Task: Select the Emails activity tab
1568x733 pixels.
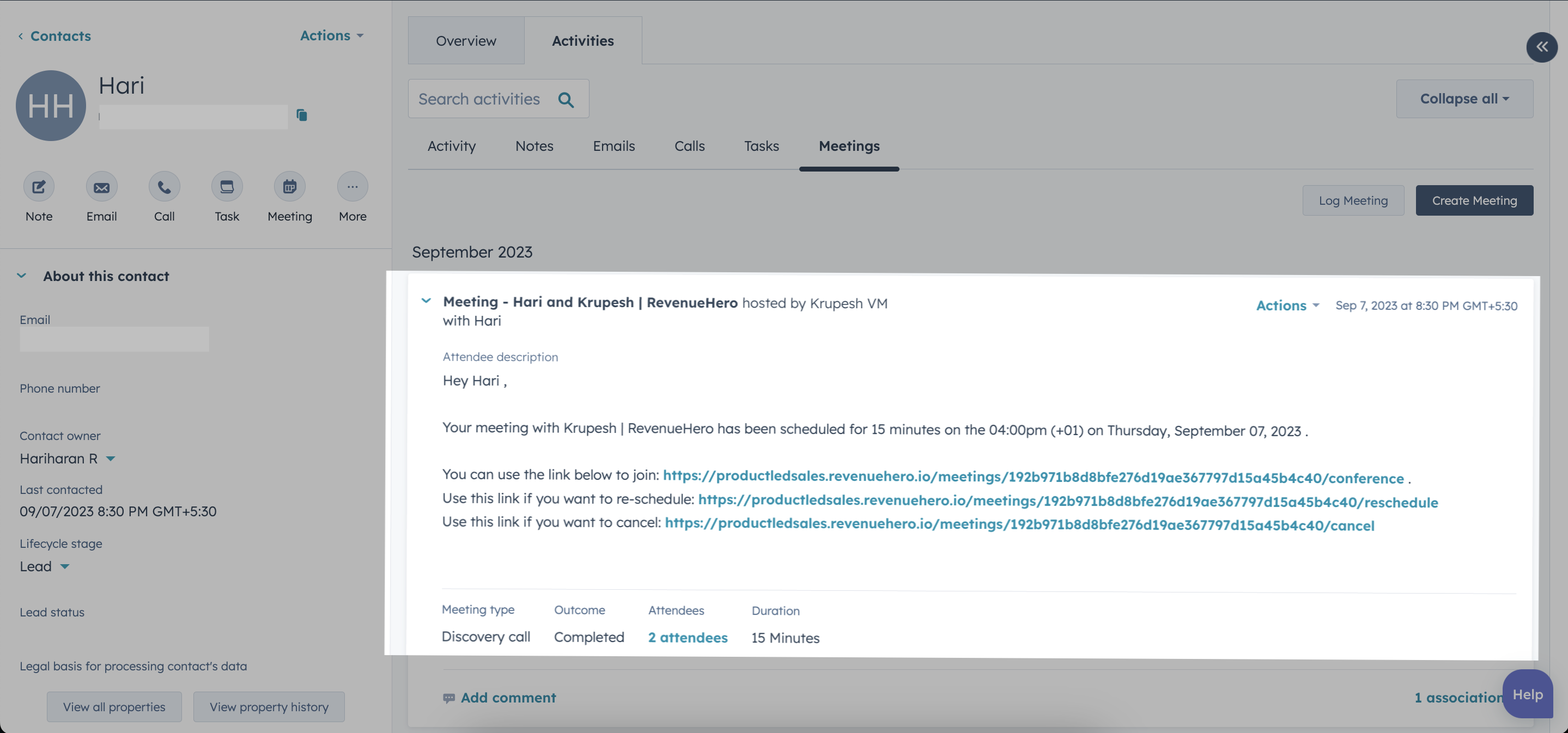Action: 613,146
